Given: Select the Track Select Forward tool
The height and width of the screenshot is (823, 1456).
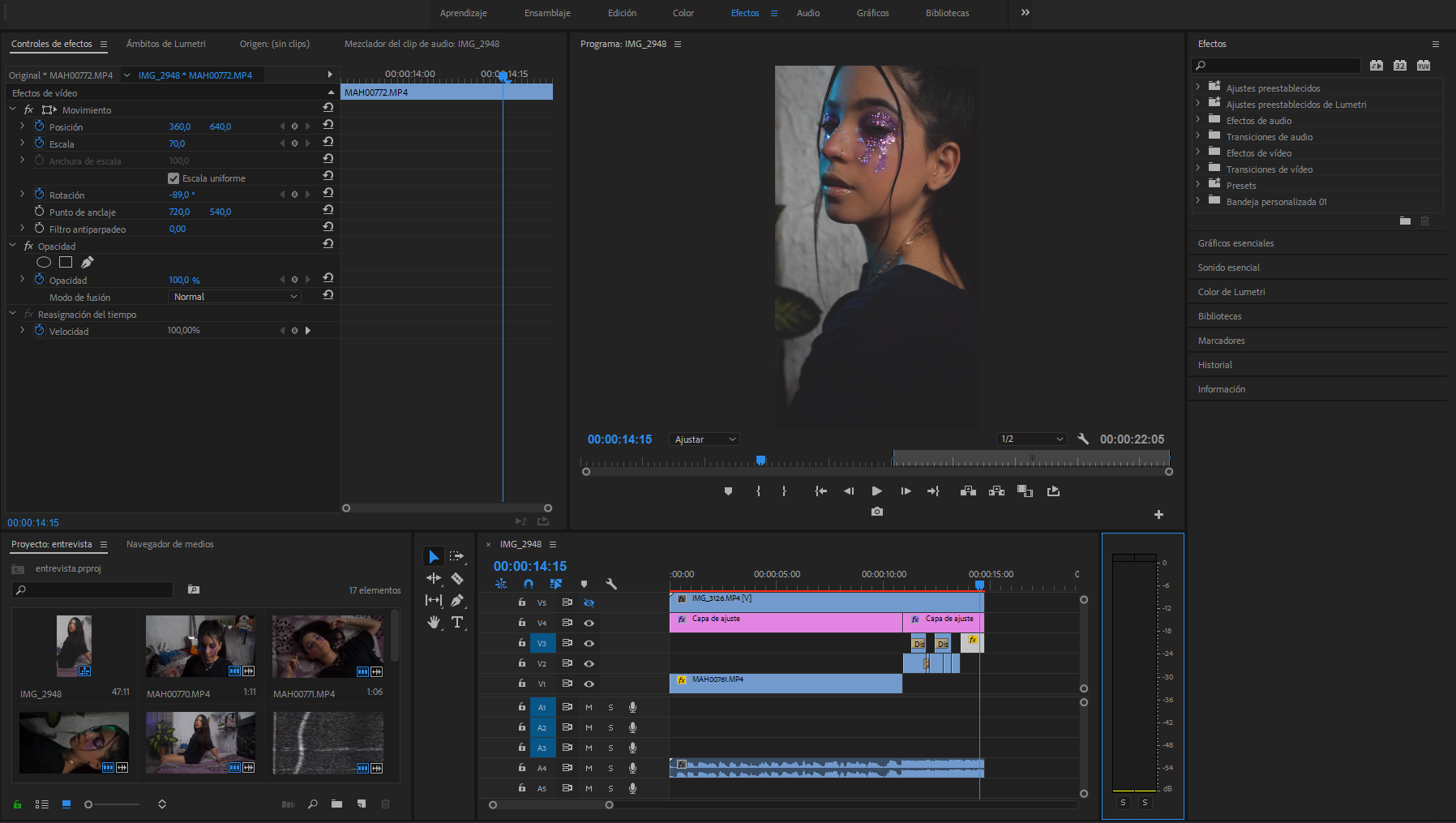Looking at the screenshot, I should tap(457, 556).
